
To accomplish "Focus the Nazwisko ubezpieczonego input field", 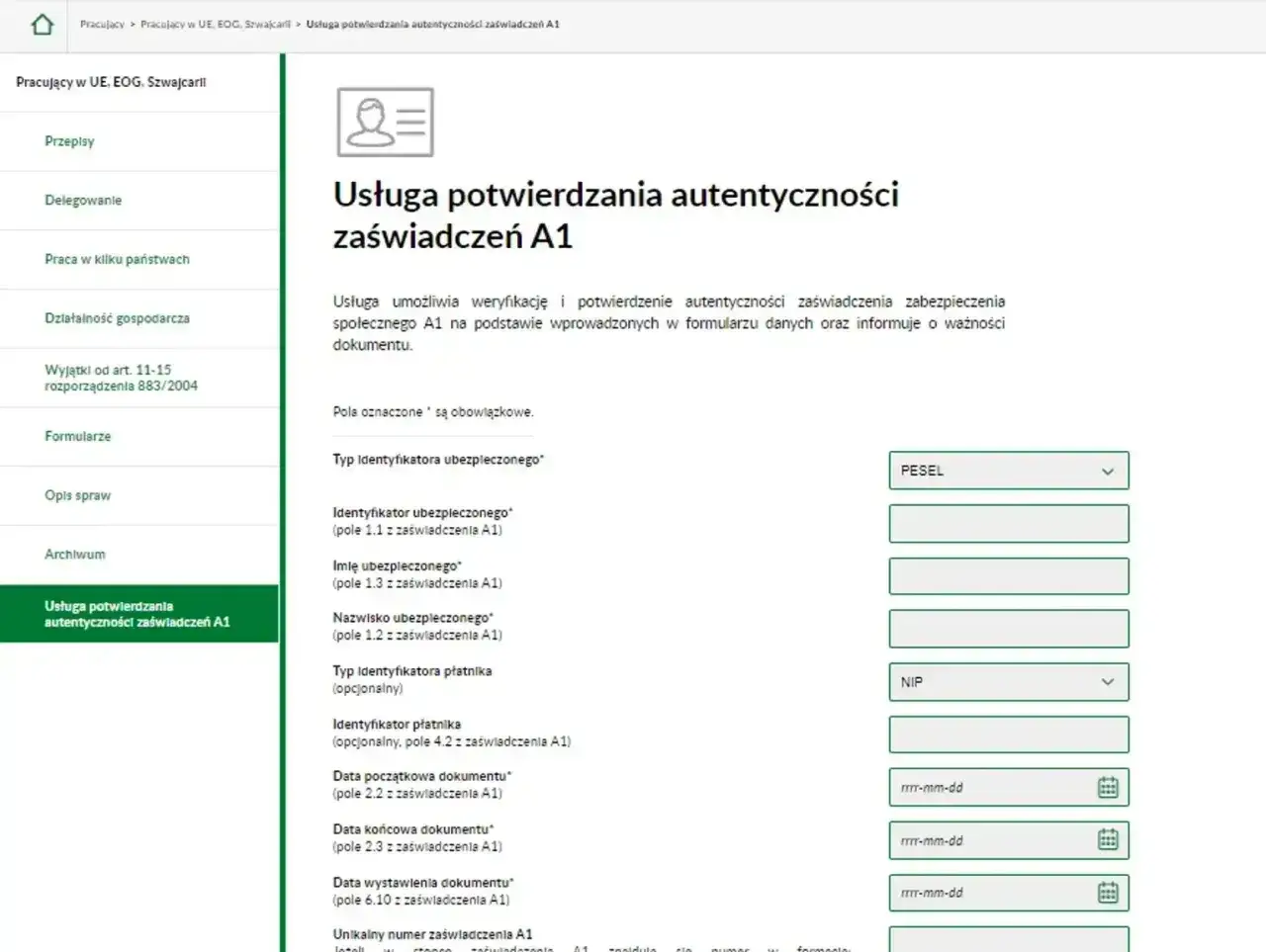I will pos(1009,629).
